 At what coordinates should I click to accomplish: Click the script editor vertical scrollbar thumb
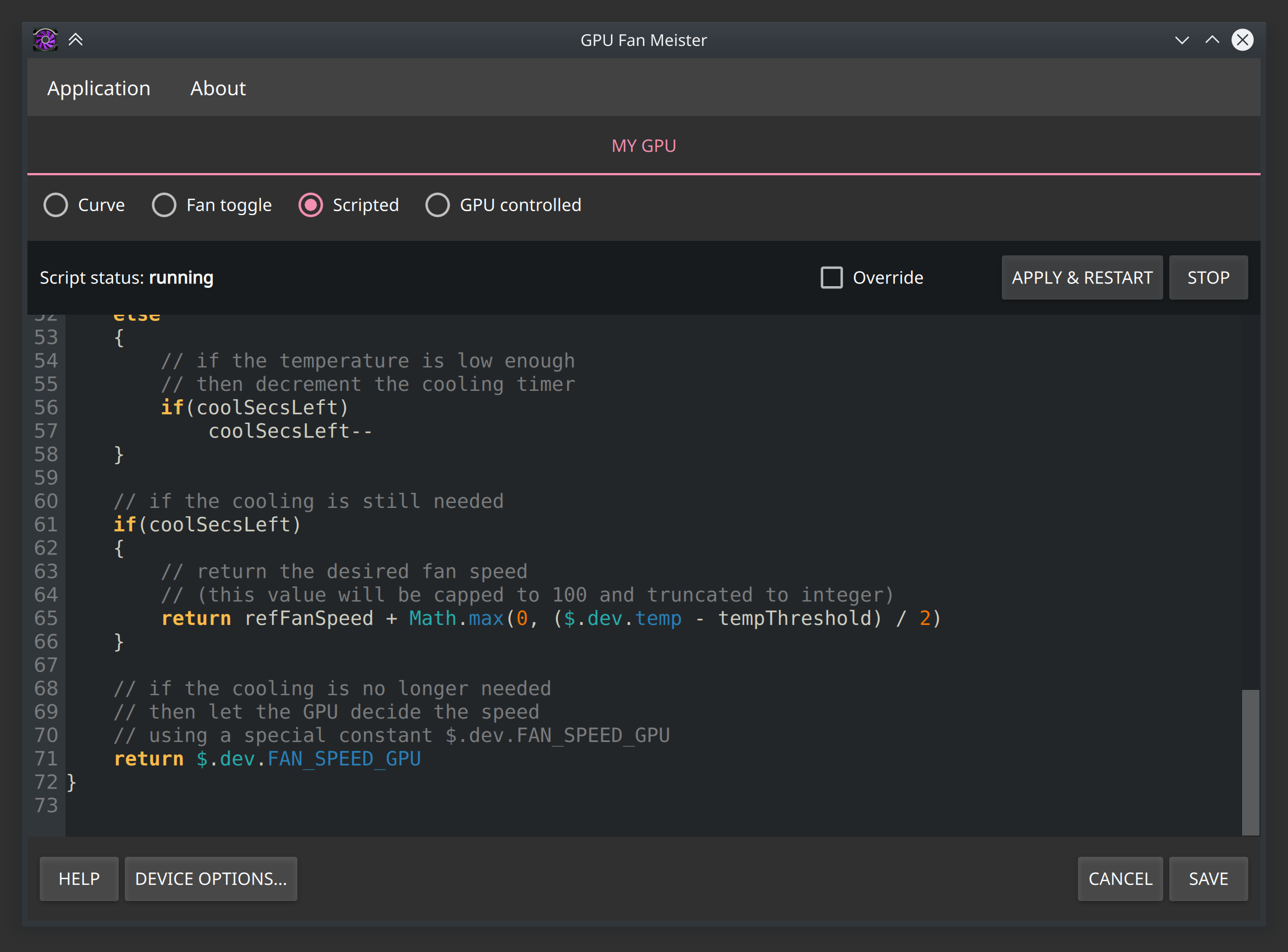pos(1250,762)
